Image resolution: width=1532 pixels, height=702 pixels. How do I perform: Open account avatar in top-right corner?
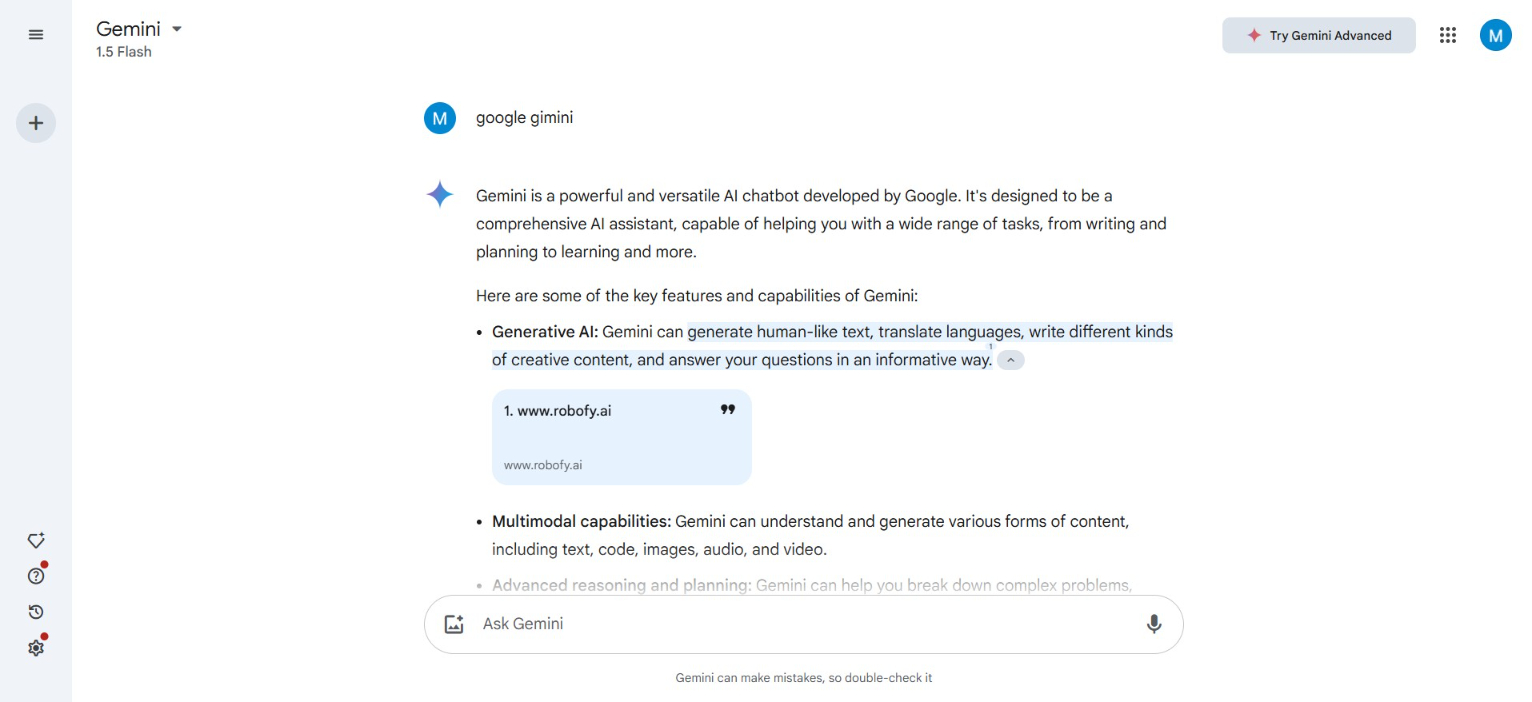pyautogui.click(x=1495, y=35)
